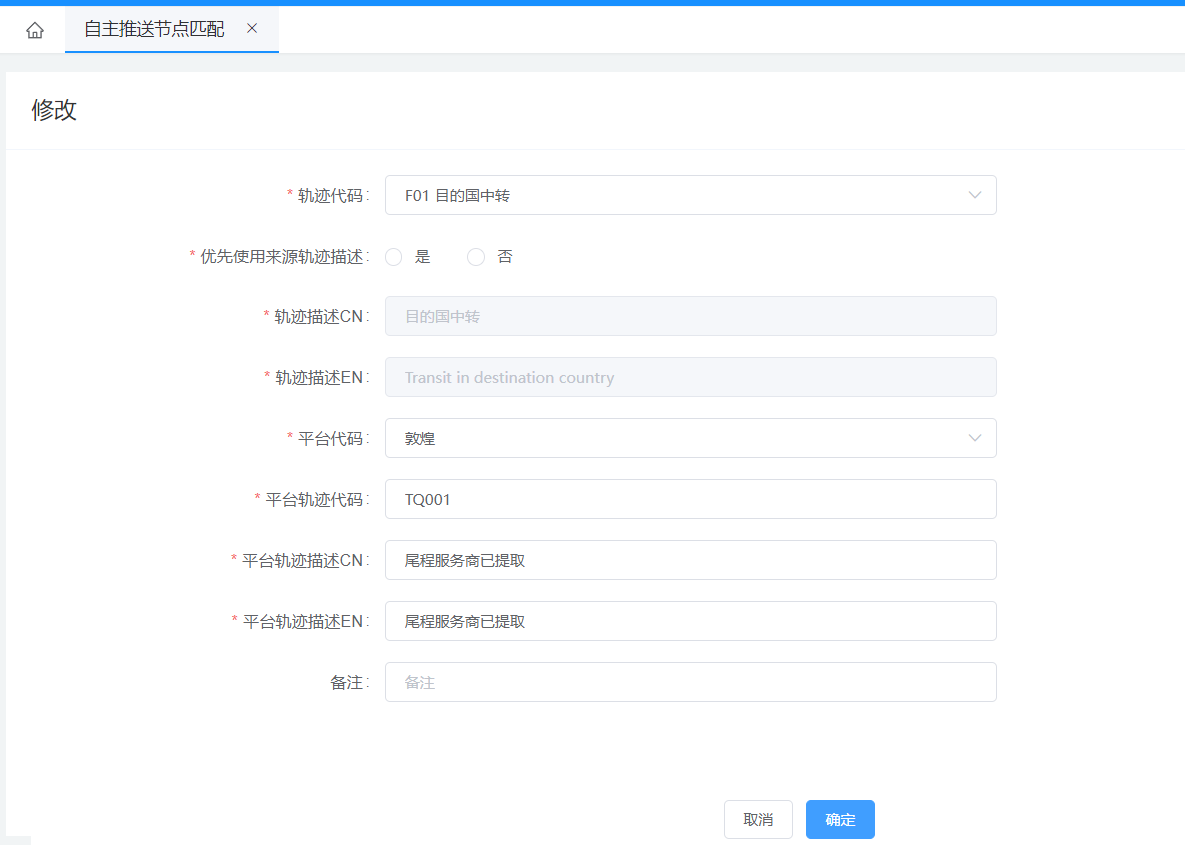Click the arrow in the 轨迹代码 select box
Image resolution: width=1185 pixels, height=845 pixels.
[x=975, y=196]
